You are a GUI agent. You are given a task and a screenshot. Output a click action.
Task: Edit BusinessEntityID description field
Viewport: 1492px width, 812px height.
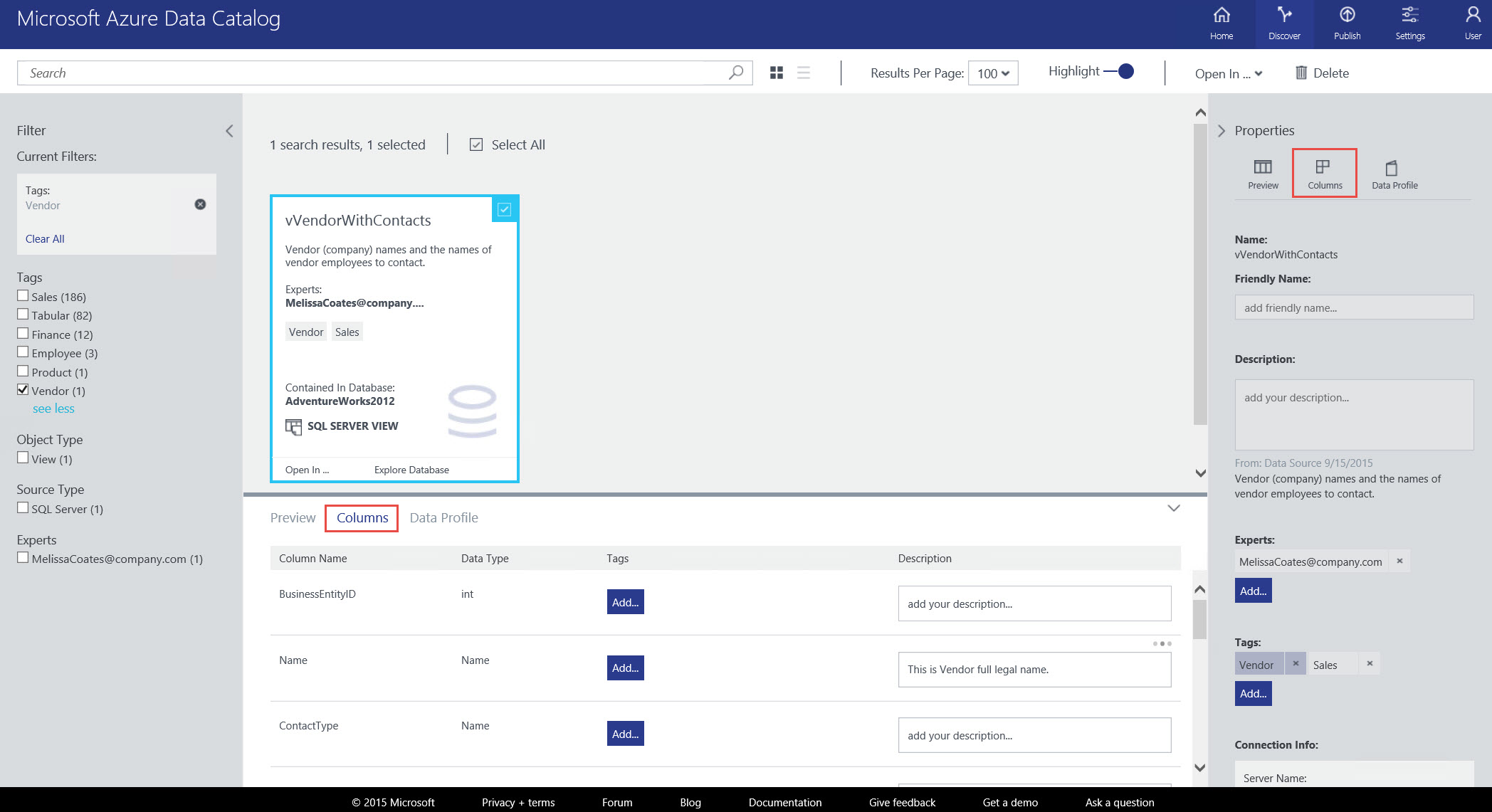(1034, 603)
